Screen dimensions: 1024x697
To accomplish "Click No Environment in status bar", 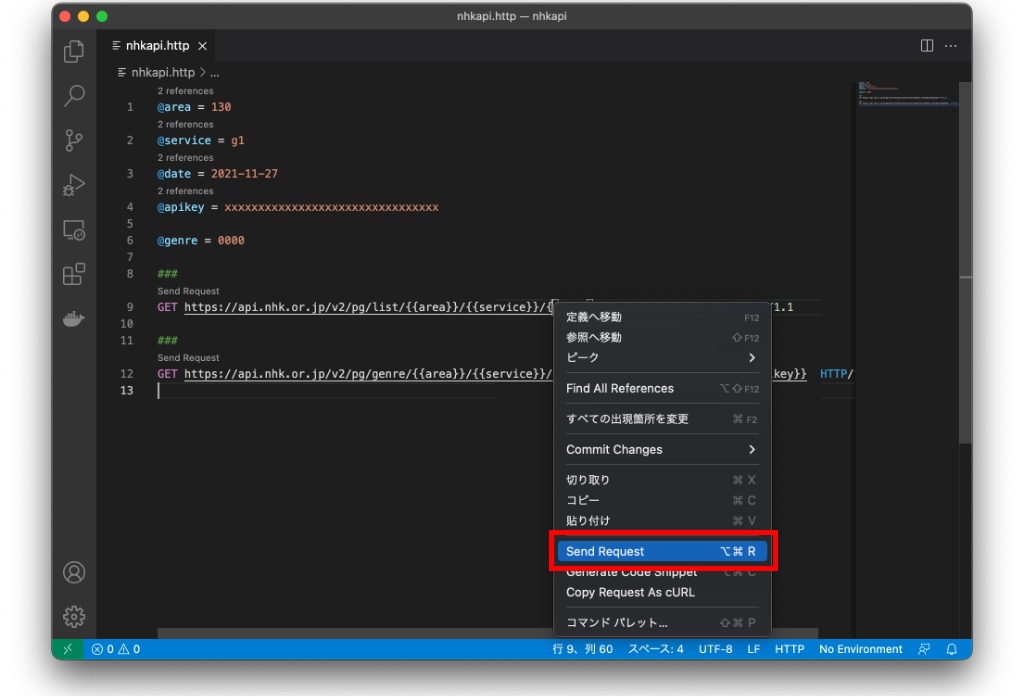I will tap(860, 649).
